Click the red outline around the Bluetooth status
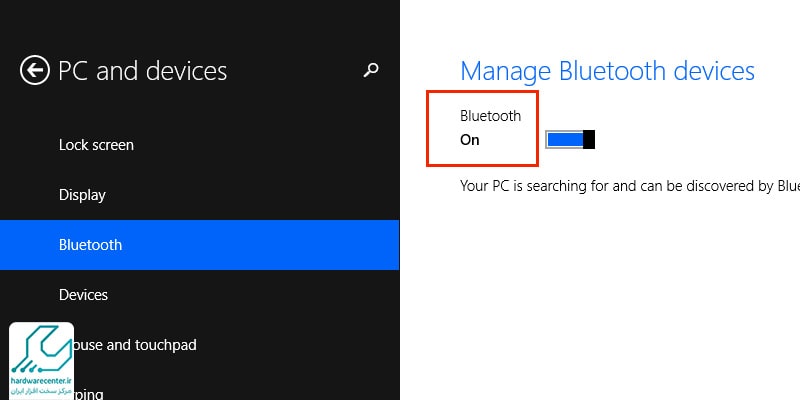 tap(482, 129)
